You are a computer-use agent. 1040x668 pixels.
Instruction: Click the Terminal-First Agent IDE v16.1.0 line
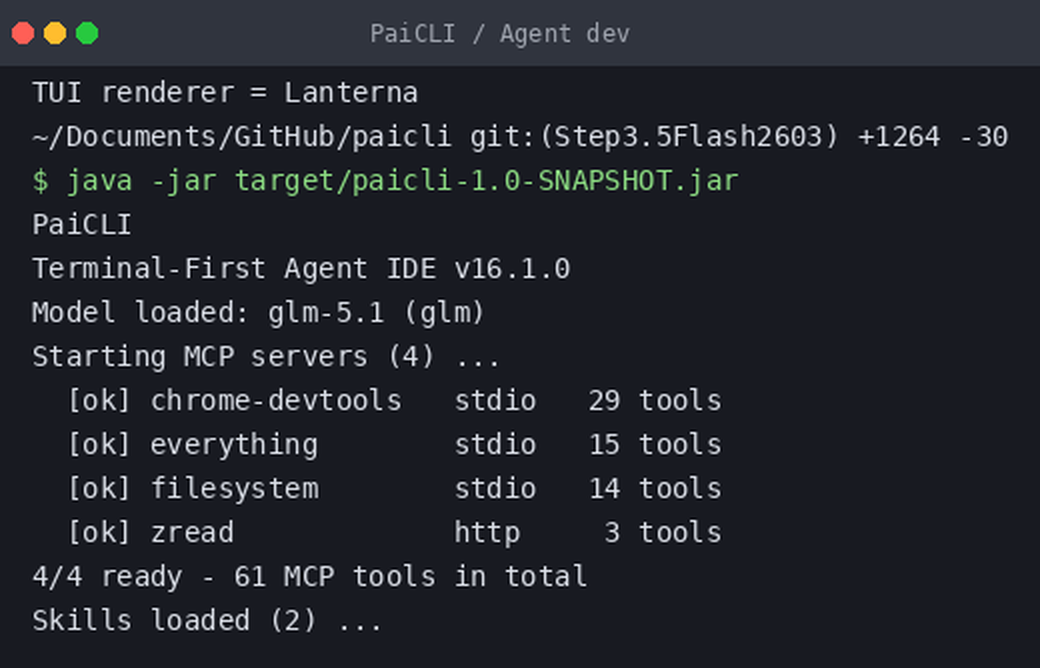301,269
